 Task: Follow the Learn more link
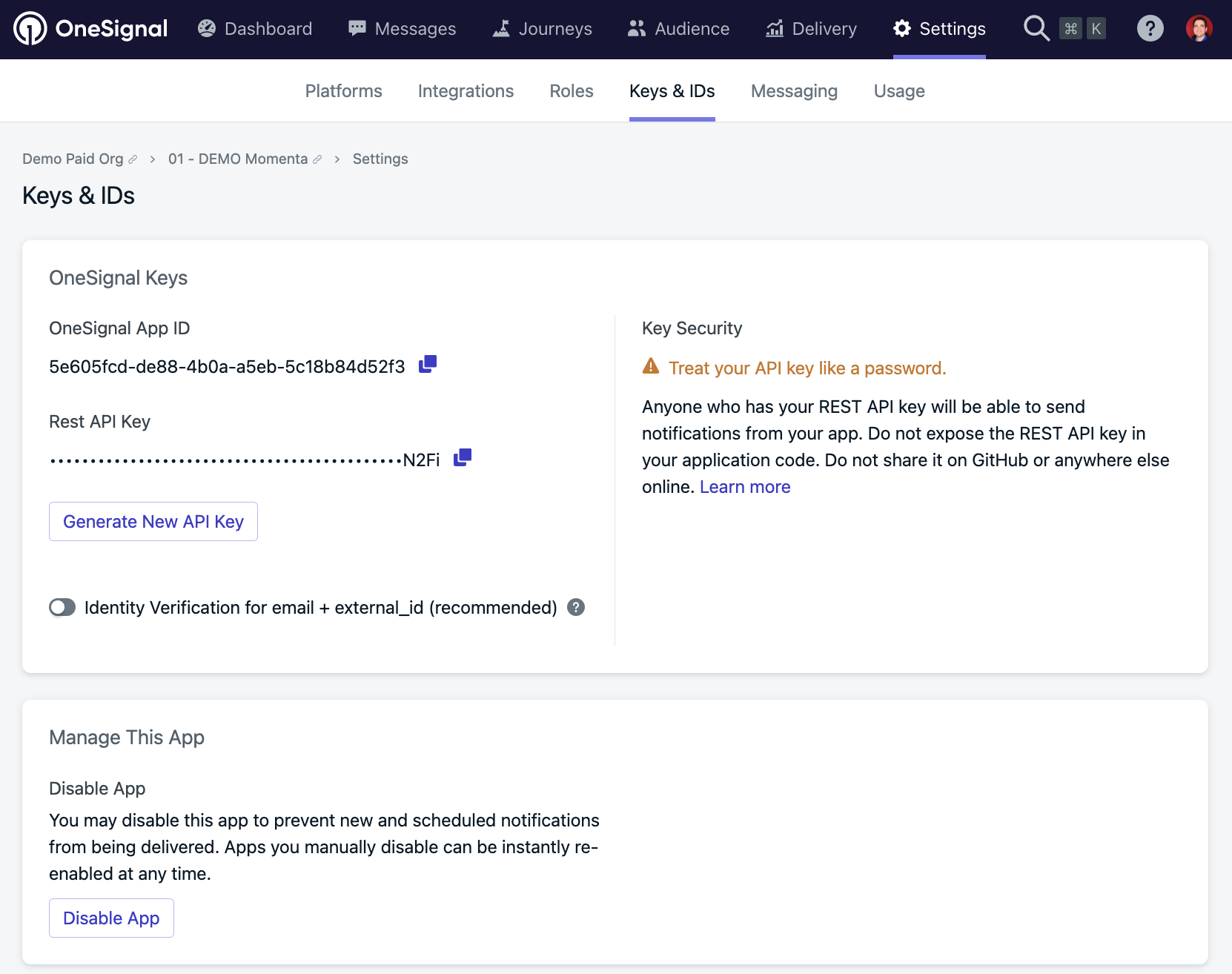point(745,487)
